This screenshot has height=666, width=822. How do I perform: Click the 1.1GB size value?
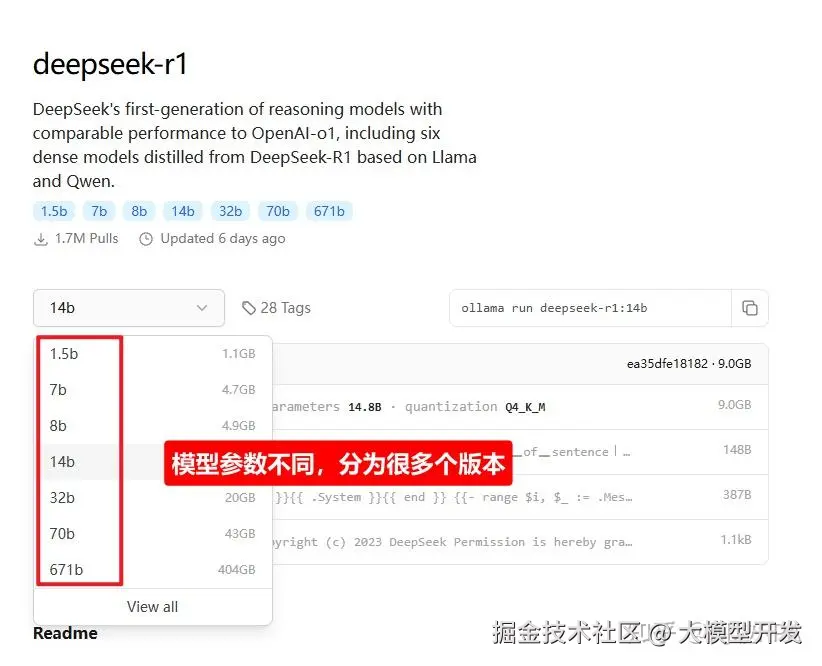click(239, 354)
